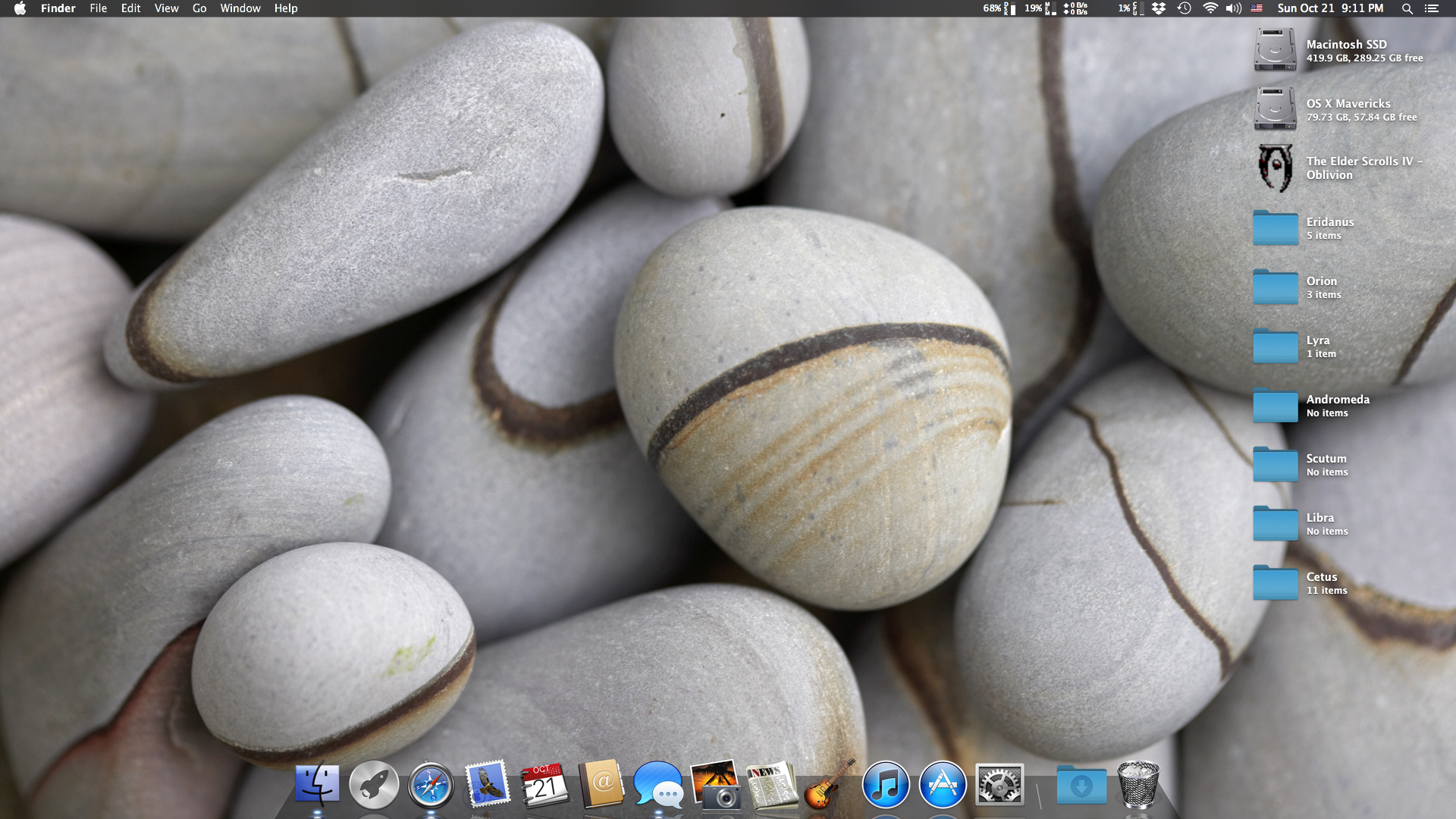This screenshot has height=819, width=1456.
Task: Open the Mail stamp icon
Action: click(x=487, y=785)
